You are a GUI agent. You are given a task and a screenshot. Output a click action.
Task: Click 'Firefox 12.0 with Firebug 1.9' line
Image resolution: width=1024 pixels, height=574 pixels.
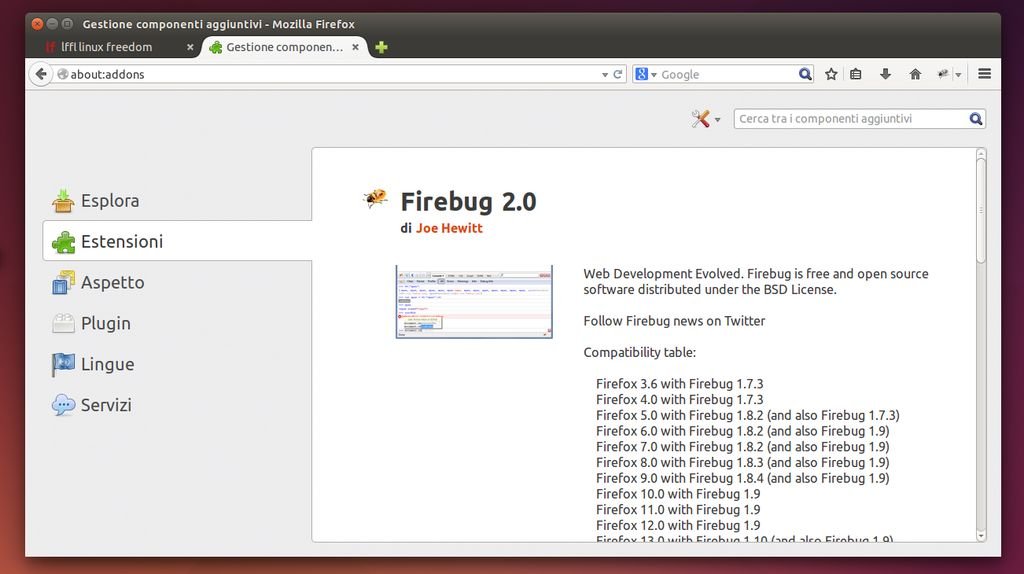point(678,525)
